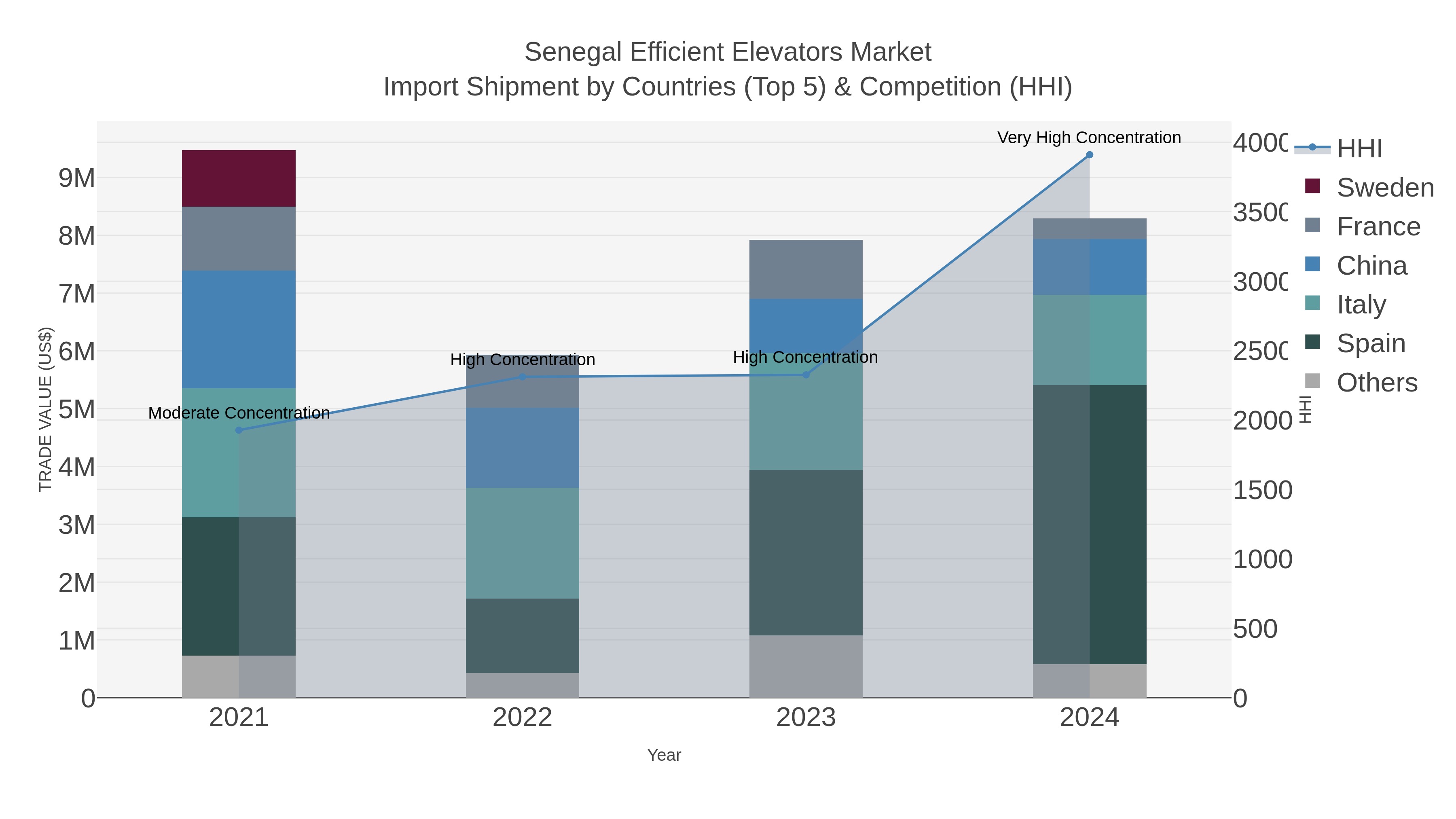This screenshot has height=819, width=1456.
Task: Click the 2022 'High Concentration' annotation
Action: click(x=523, y=360)
